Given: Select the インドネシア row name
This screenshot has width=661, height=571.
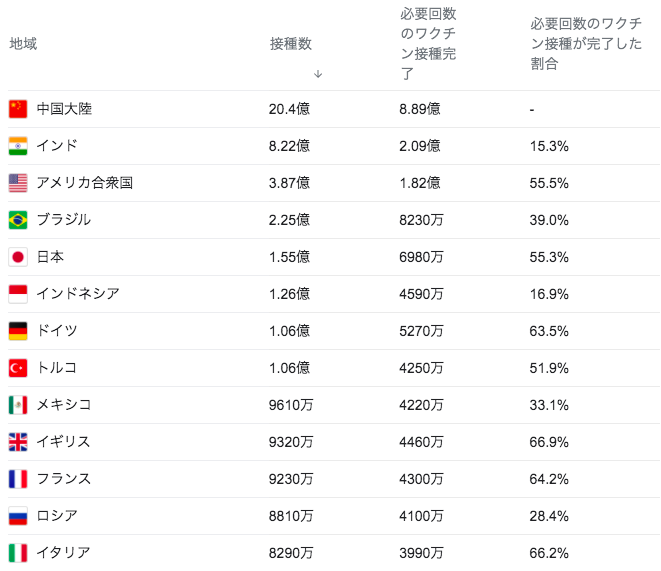Looking at the screenshot, I should point(78,294).
